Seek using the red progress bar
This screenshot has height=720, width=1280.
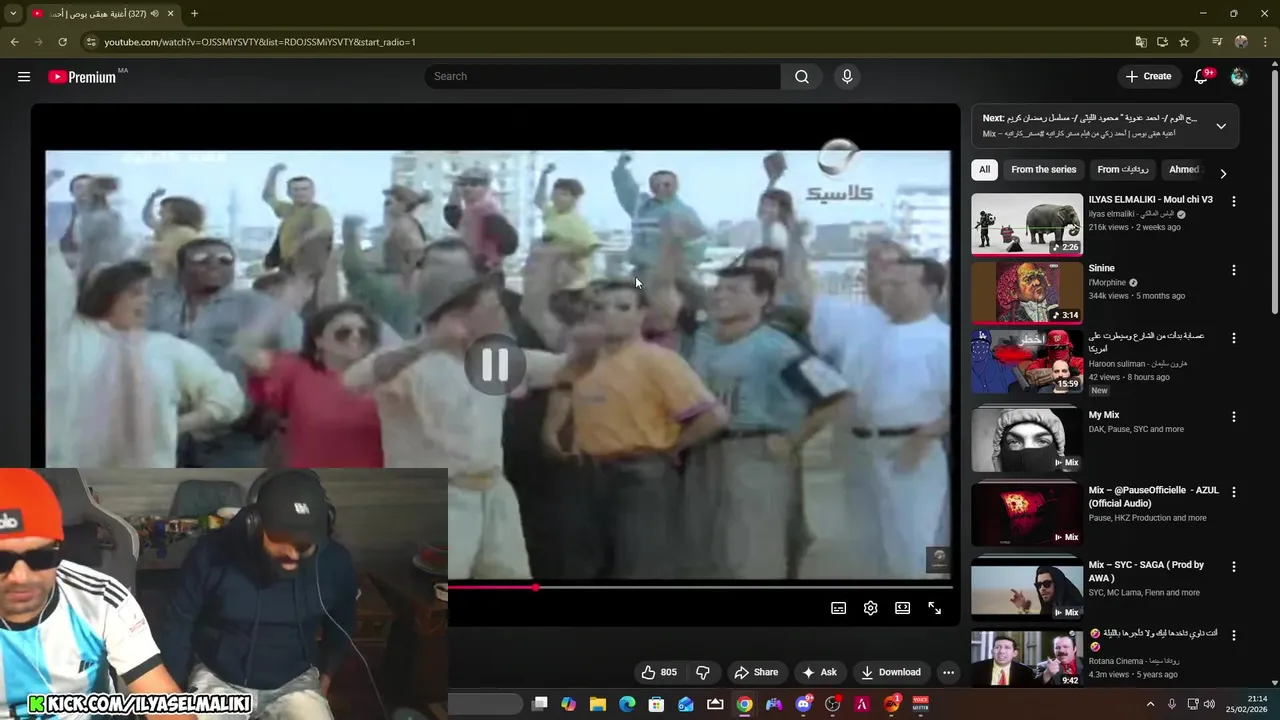tap(700, 587)
